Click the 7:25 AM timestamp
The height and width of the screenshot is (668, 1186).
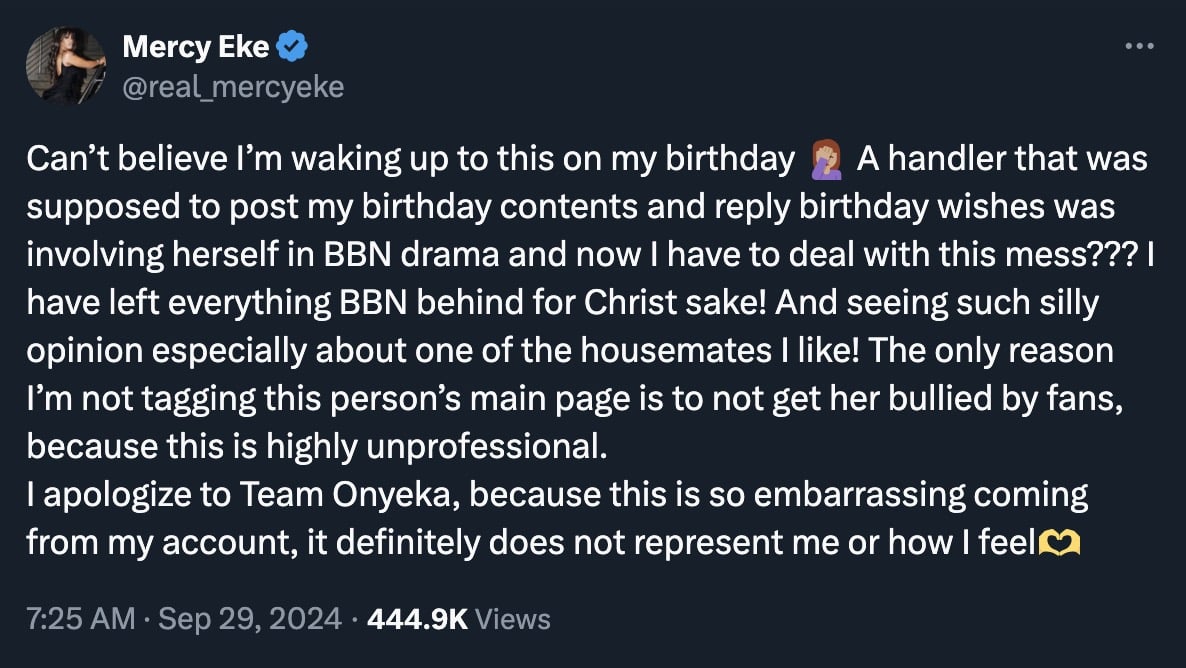tap(80, 619)
